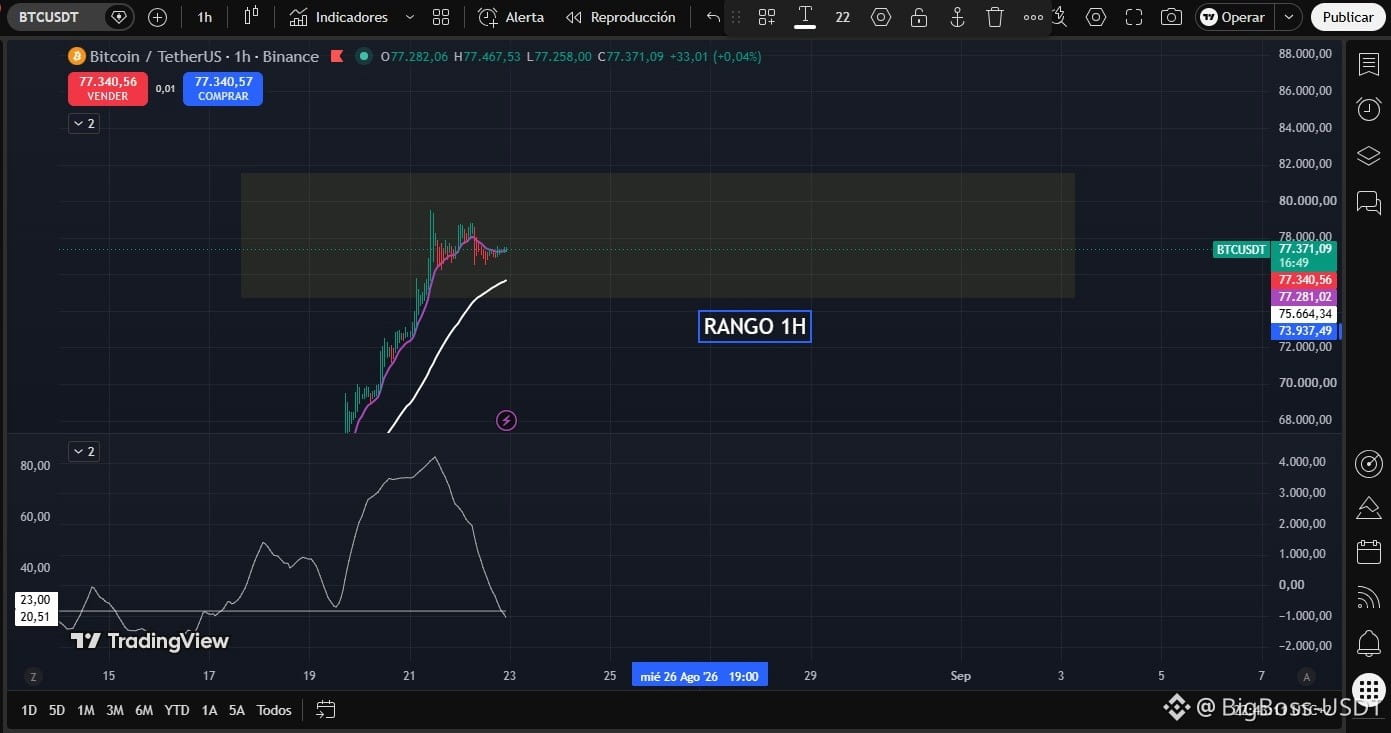Toggle the lock on the selected drawing
This screenshot has width=1391, height=733.
point(919,17)
